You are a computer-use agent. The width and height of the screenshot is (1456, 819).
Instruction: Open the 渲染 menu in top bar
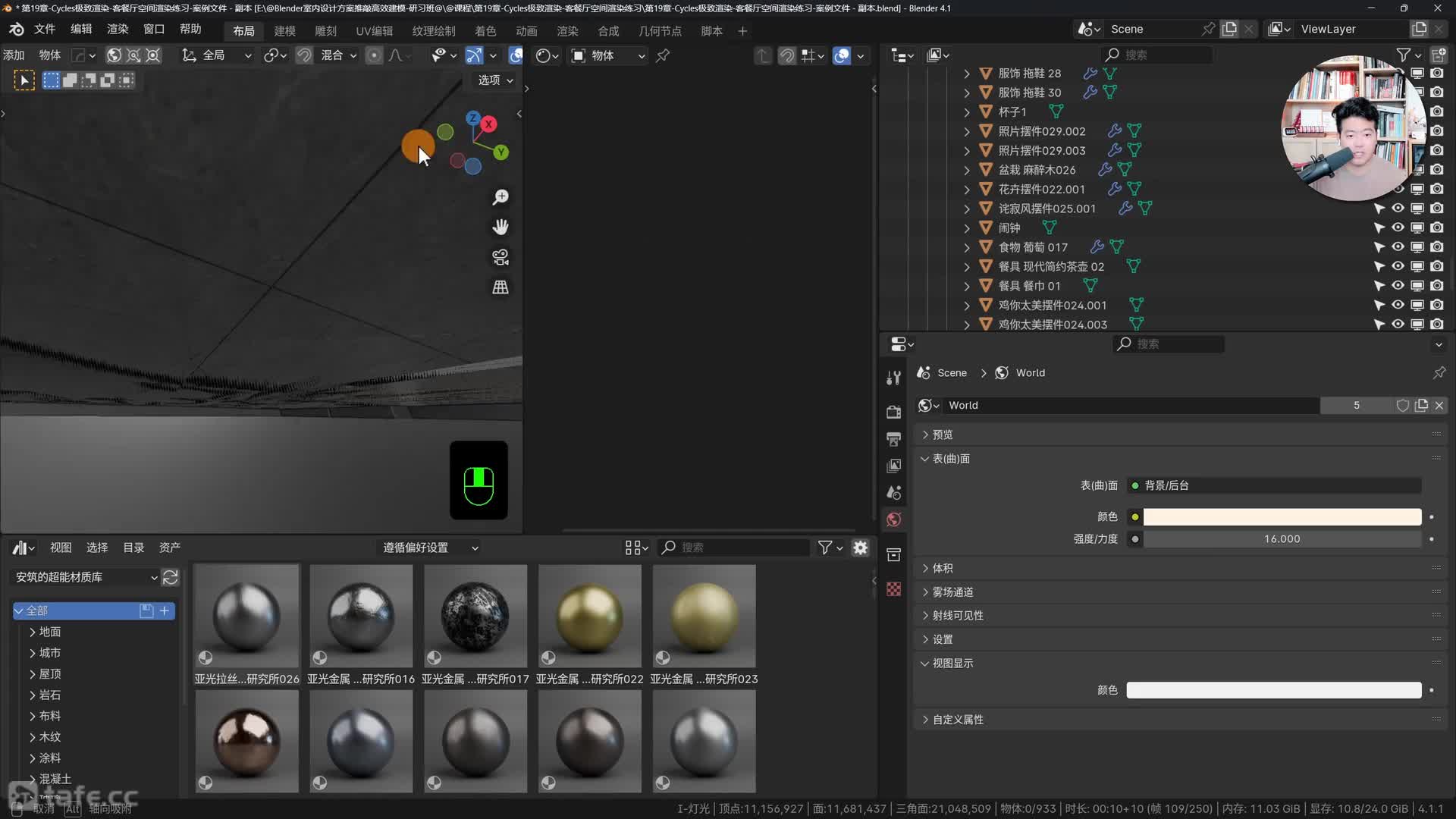click(118, 29)
